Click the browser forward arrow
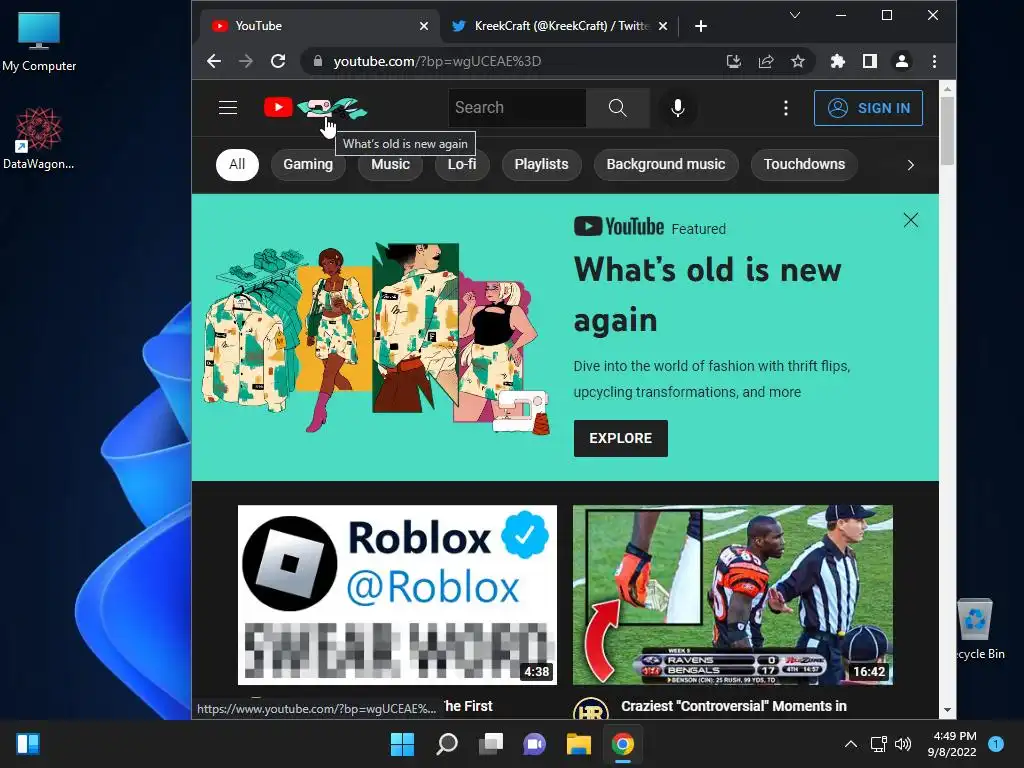The image size is (1024, 768). tap(246, 61)
